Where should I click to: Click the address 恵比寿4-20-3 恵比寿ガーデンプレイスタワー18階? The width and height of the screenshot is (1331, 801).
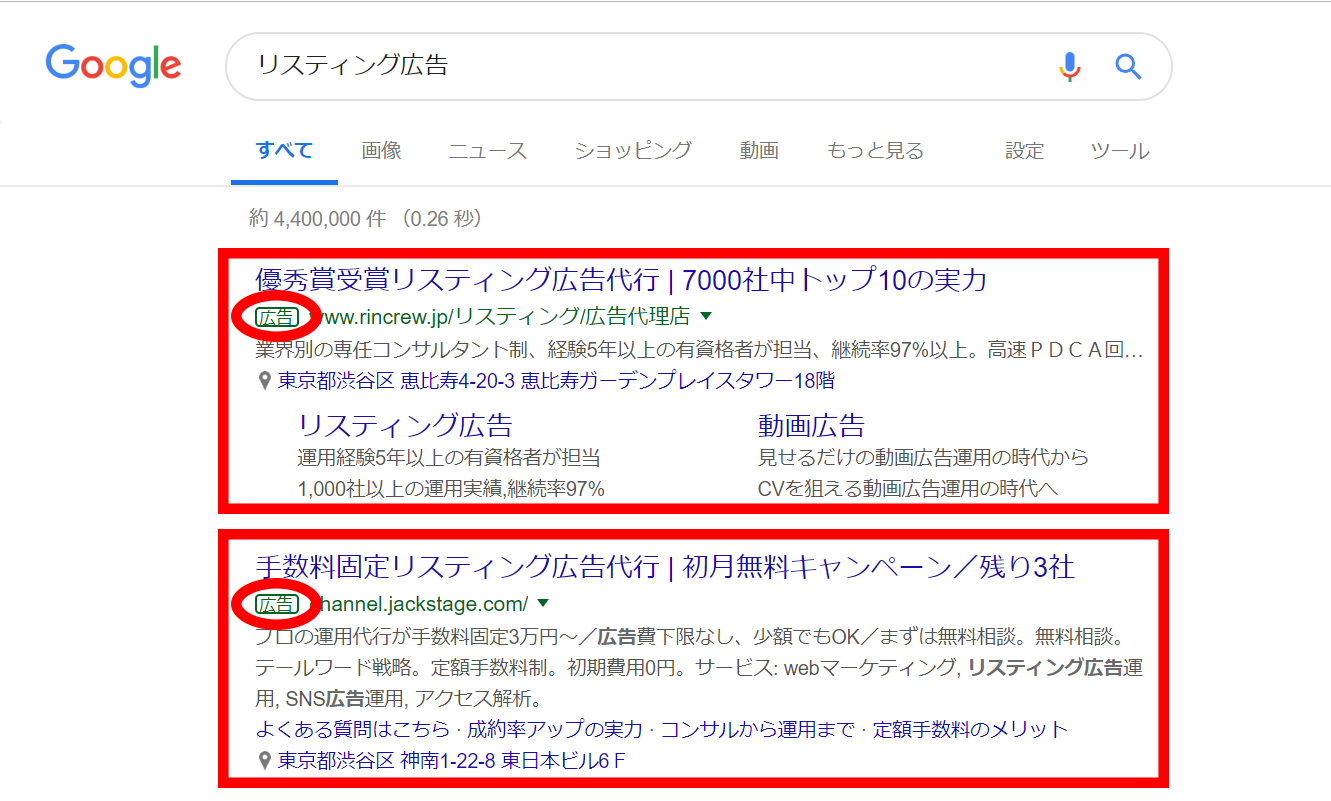[556, 381]
